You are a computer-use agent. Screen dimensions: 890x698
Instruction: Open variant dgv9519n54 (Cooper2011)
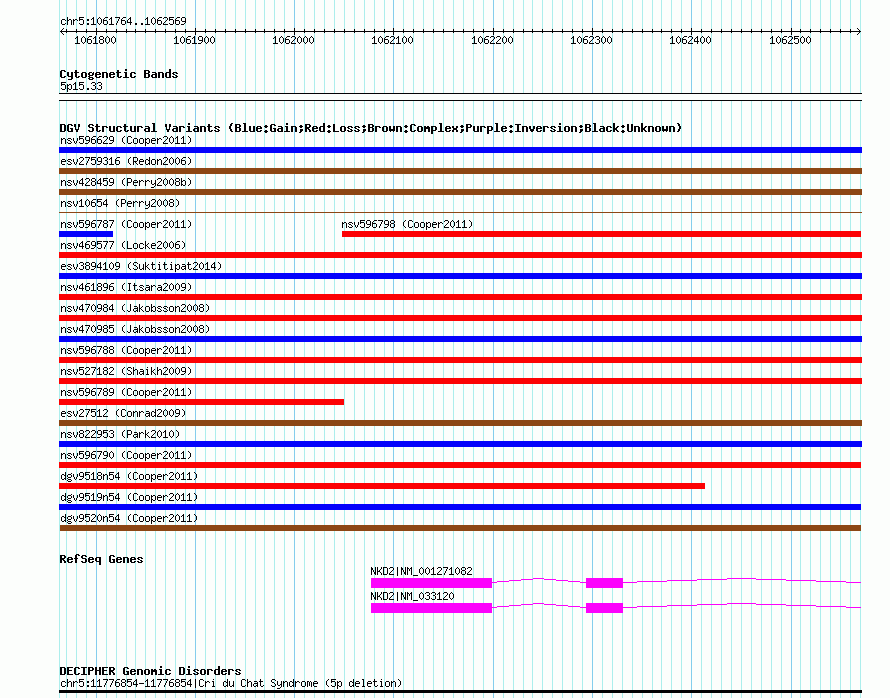(129, 497)
